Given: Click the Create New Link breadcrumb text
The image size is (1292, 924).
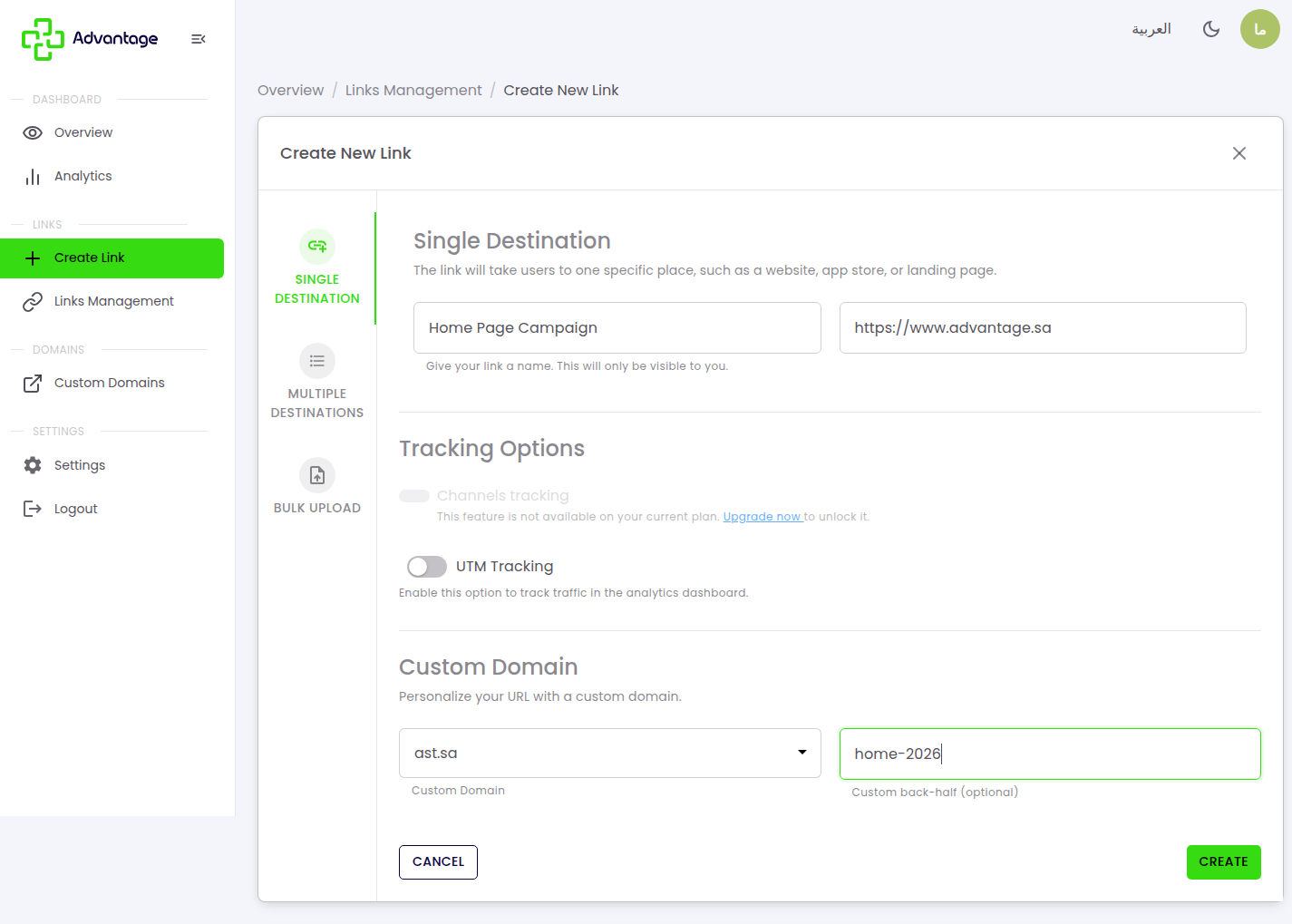Looking at the screenshot, I should point(561,91).
